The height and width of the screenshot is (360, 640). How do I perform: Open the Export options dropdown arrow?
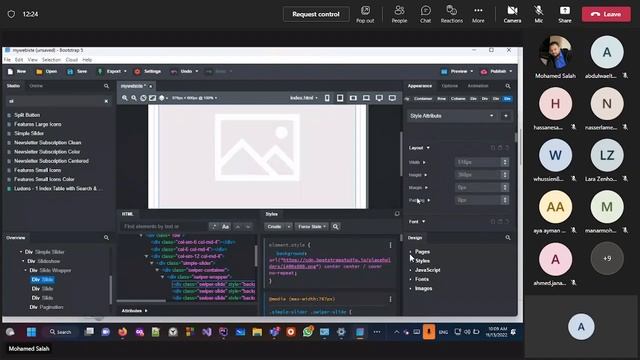pyautogui.click(x=125, y=71)
